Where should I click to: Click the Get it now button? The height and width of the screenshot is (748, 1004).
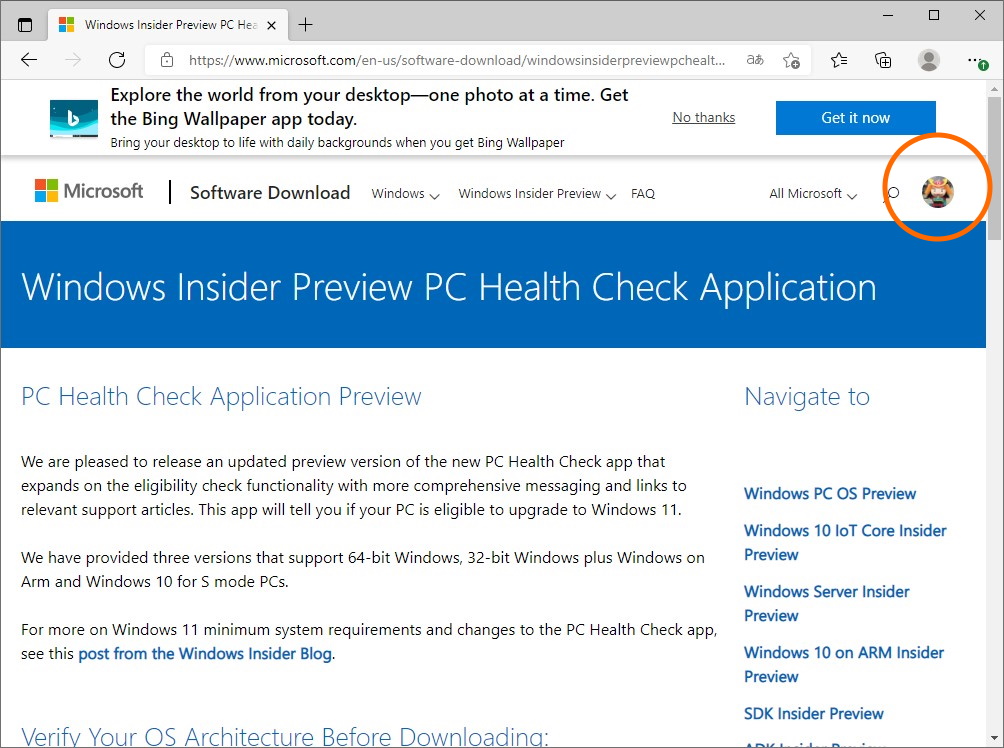point(855,117)
